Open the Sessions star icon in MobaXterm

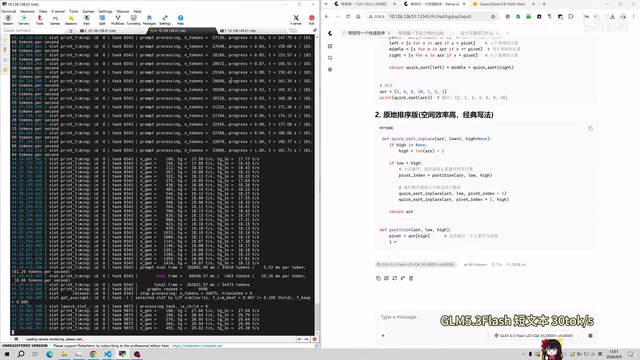point(71,20)
